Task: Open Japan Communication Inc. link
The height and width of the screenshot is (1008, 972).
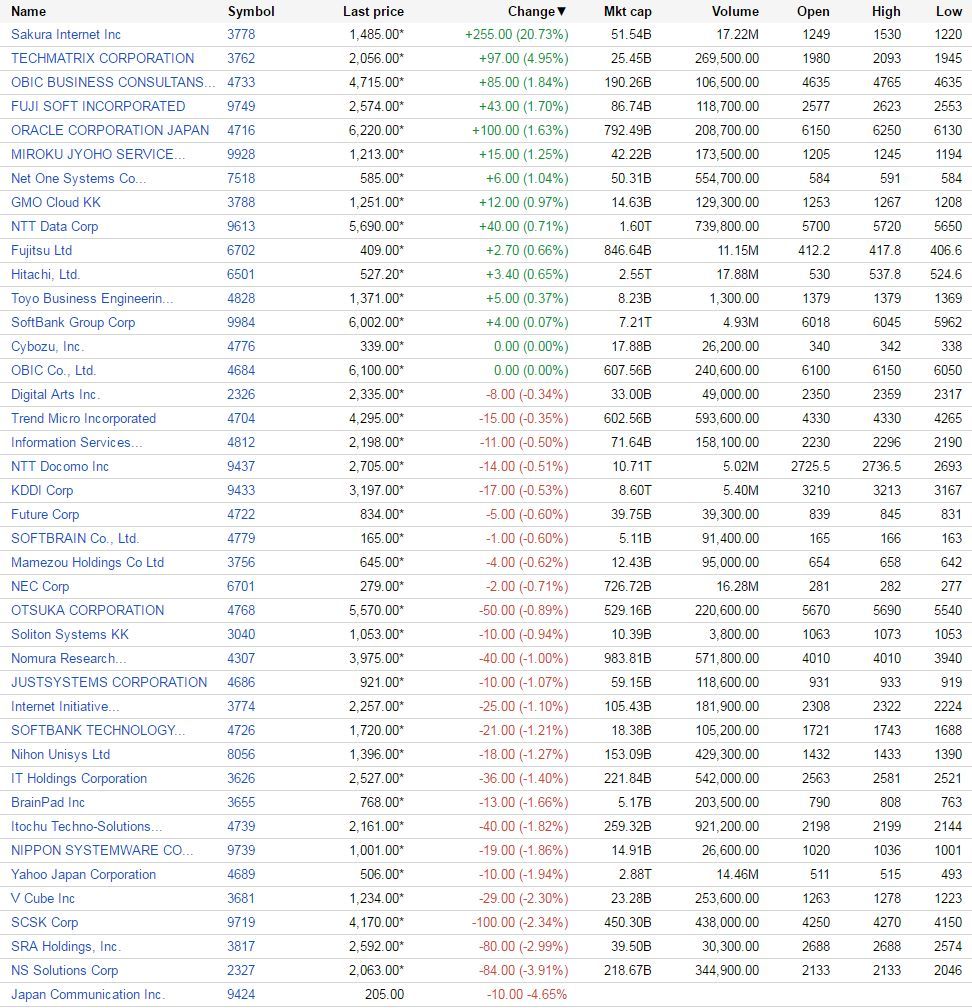Action: coord(88,994)
